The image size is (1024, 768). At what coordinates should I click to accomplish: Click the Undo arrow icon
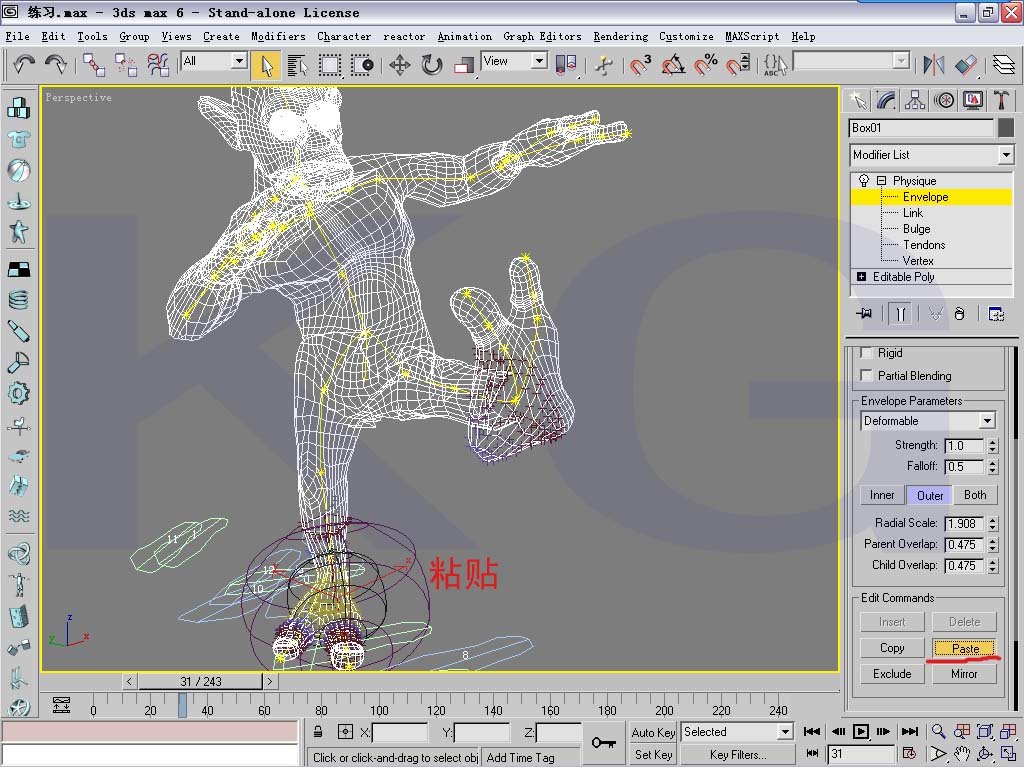click(x=24, y=64)
